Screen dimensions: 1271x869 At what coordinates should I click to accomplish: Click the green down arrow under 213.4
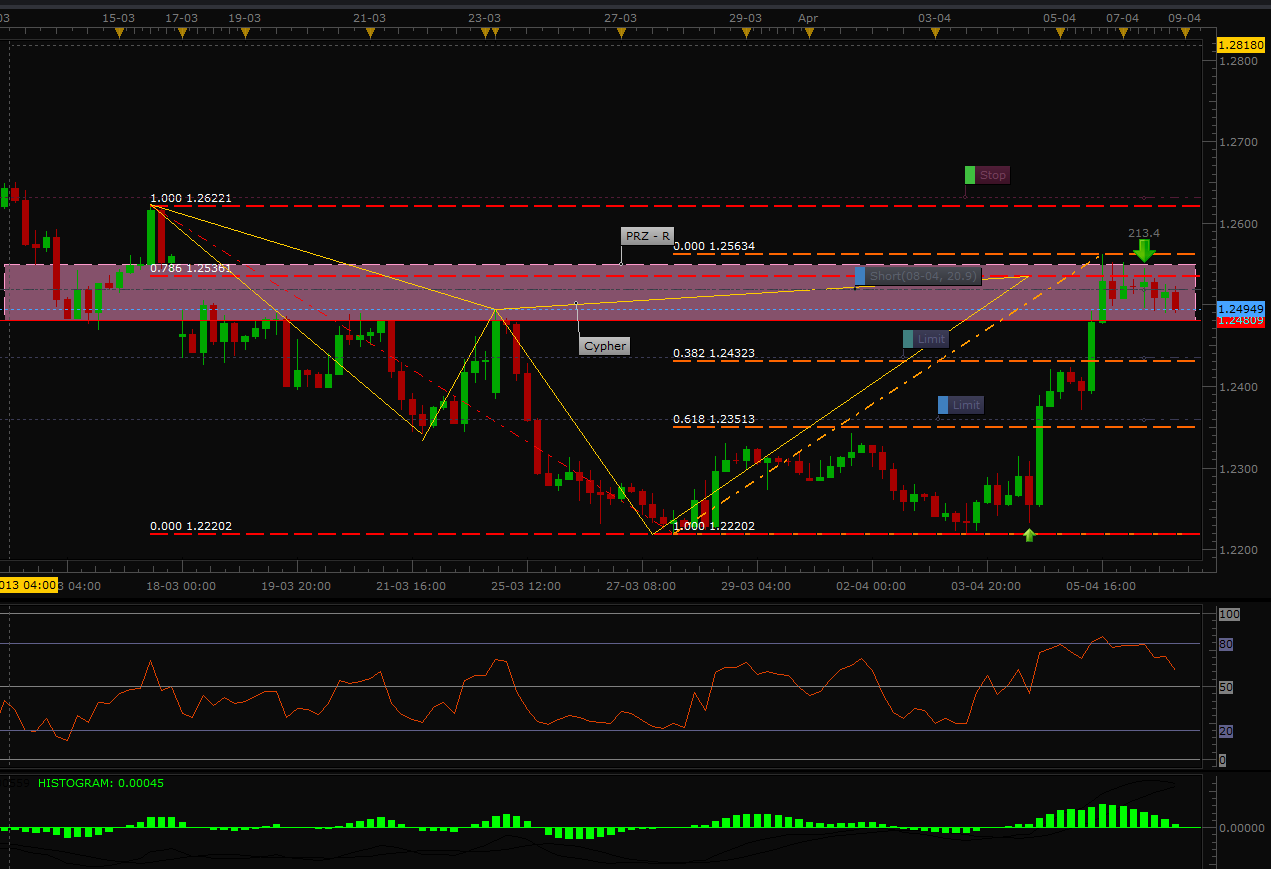click(1144, 251)
